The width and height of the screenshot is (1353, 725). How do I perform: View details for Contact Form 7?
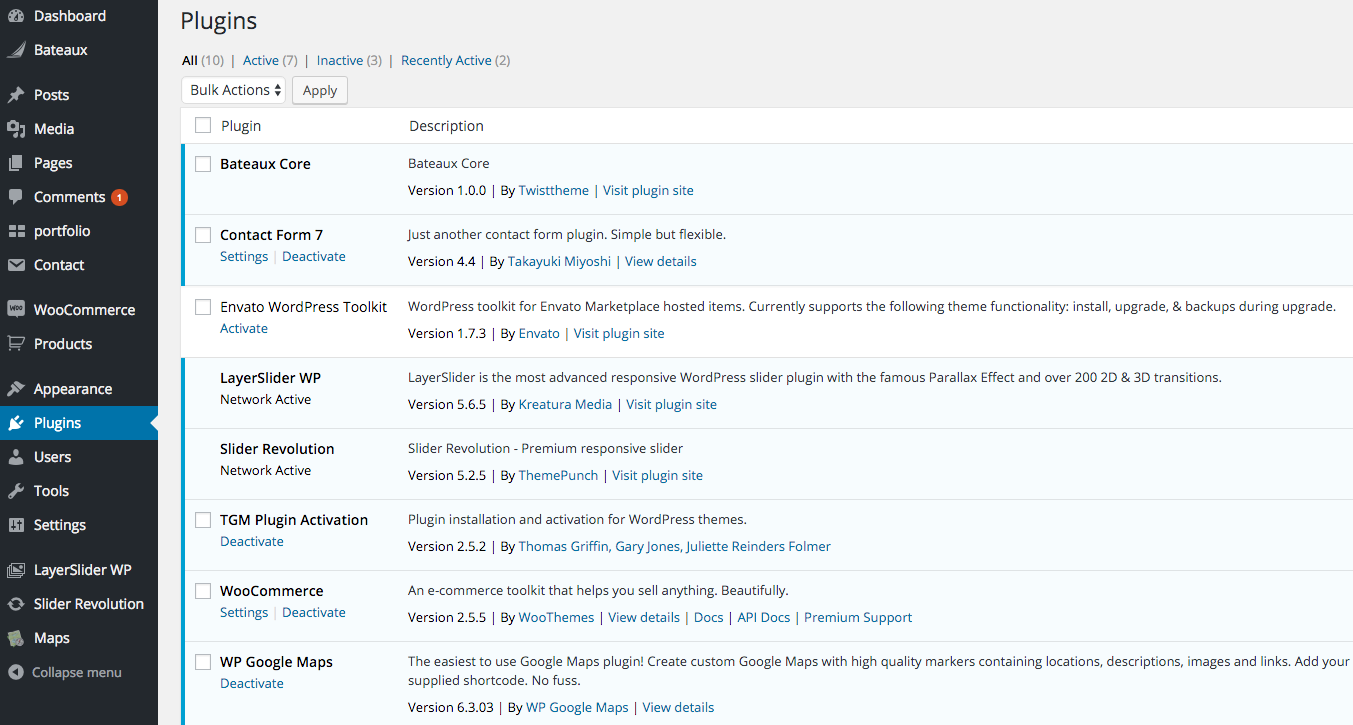point(661,261)
